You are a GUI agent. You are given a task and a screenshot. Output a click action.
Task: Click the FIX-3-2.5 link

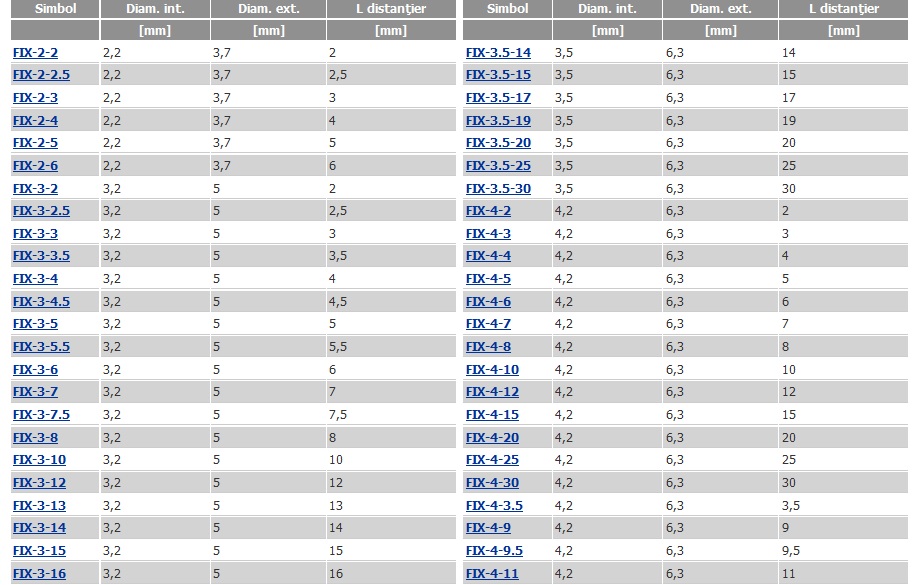[41, 211]
